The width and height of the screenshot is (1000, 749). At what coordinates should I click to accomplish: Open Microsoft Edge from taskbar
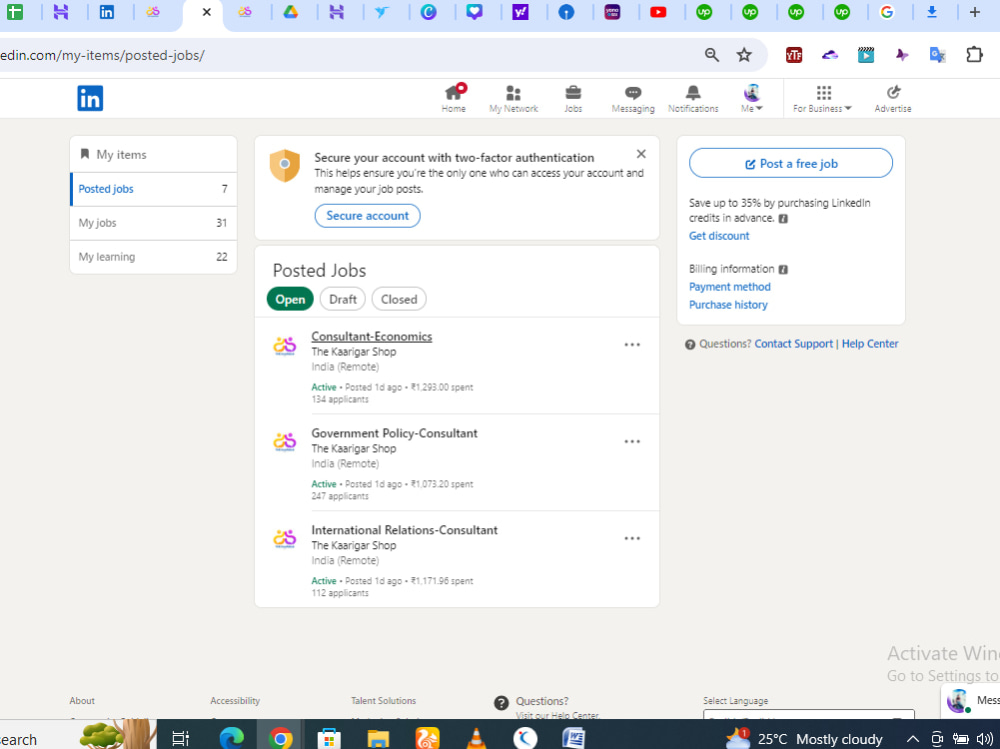[x=232, y=739]
